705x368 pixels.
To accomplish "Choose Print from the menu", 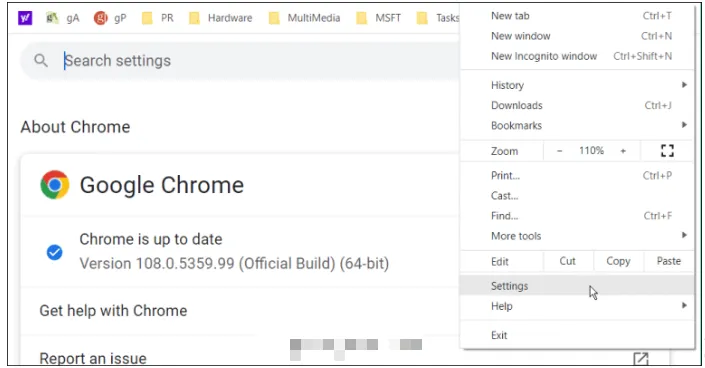I will coord(577,175).
